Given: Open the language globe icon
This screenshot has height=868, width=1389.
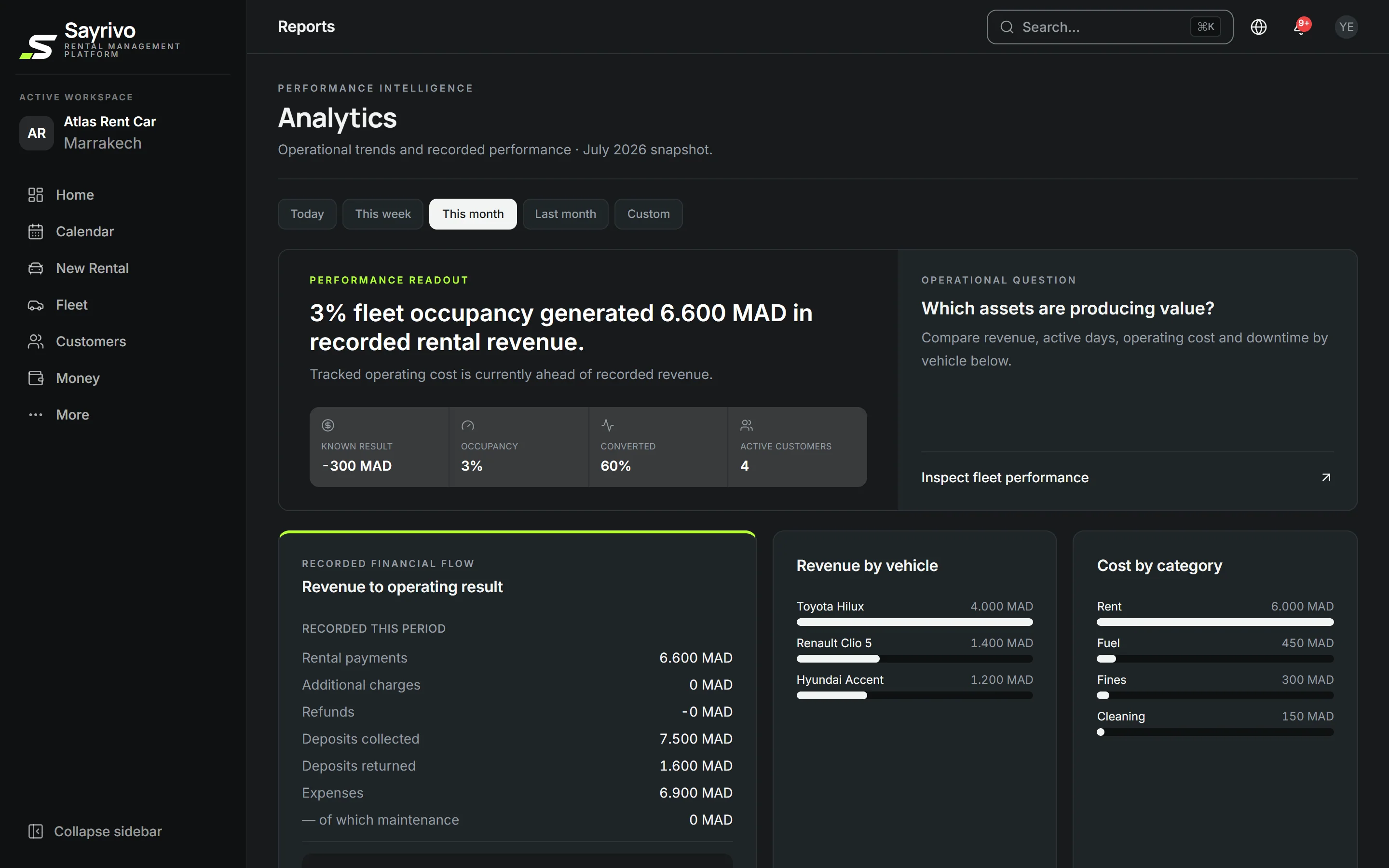Looking at the screenshot, I should [x=1258, y=27].
